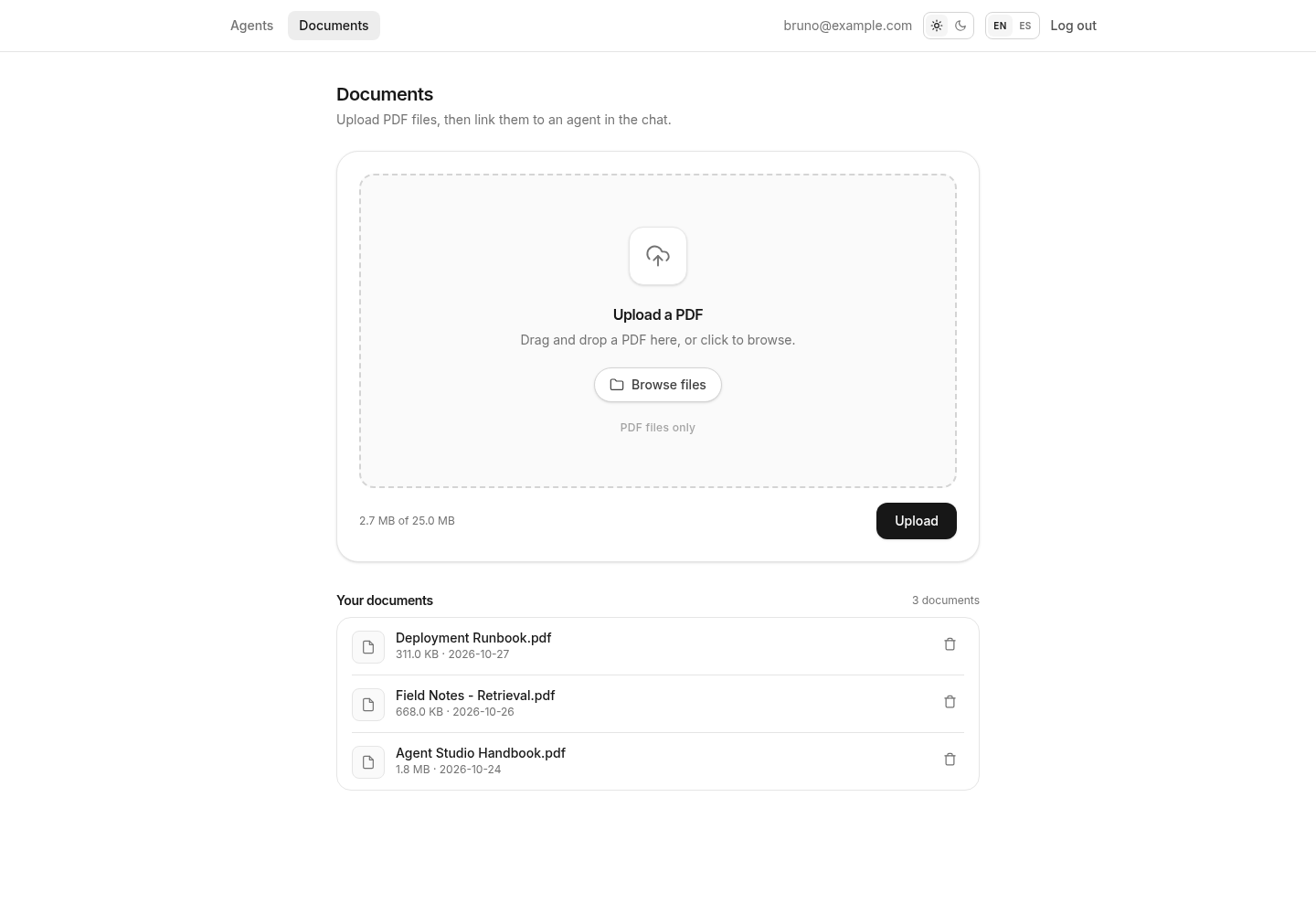Image resolution: width=1316 pixels, height=914 pixels.
Task: Click the 'PDF files only' note
Action: 658,428
